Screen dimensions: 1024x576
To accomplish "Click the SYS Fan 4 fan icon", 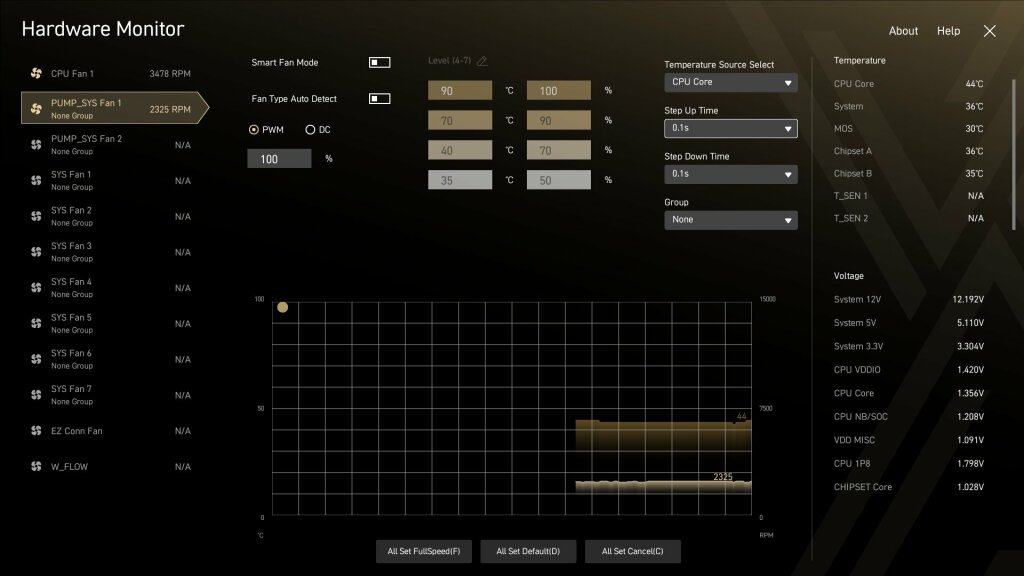I will point(36,287).
